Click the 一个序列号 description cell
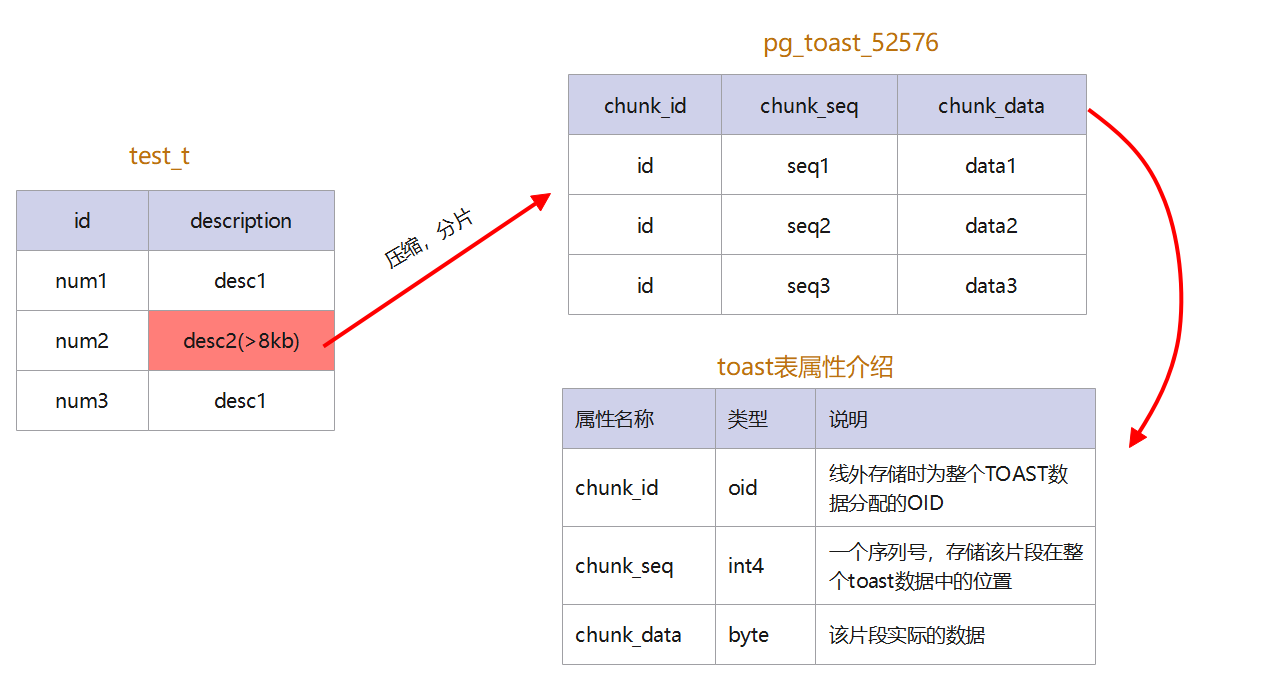Screen dimensions: 1272x685 (955, 566)
